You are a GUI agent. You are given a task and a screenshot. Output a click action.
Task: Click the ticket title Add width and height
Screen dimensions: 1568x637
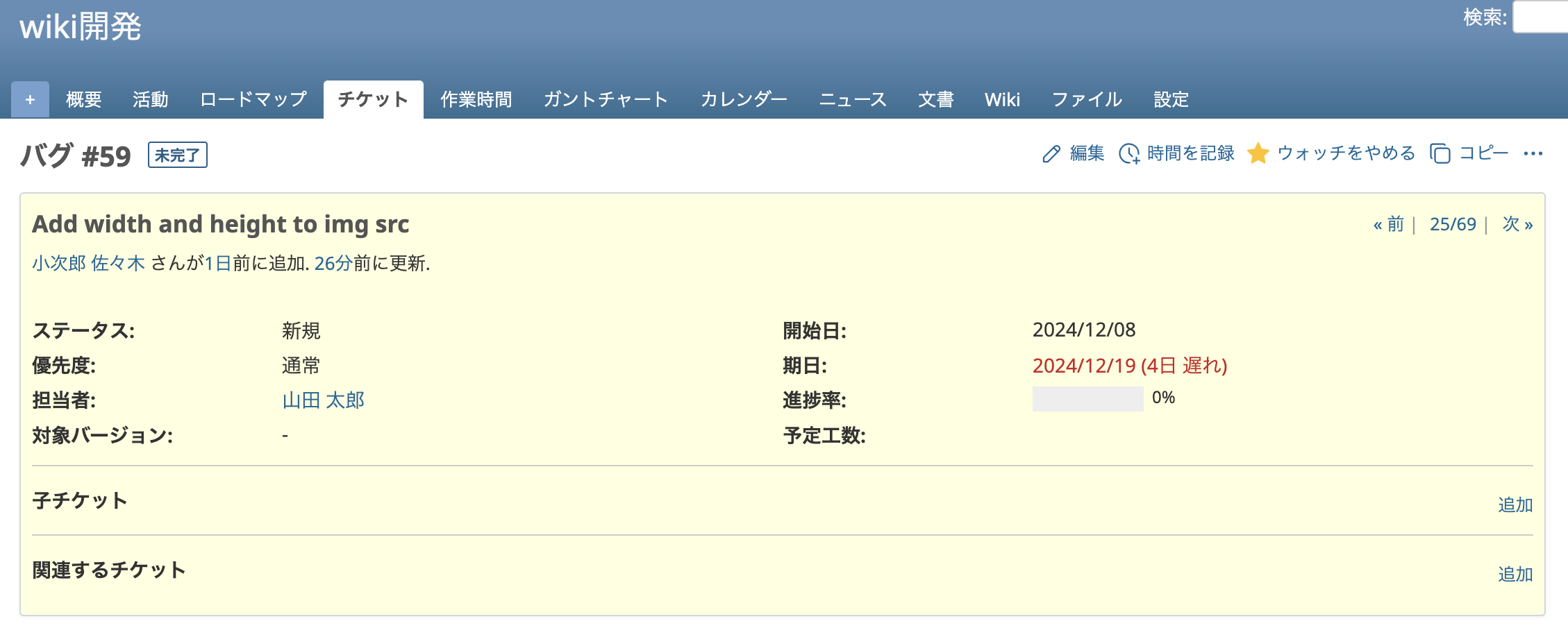pos(221,224)
